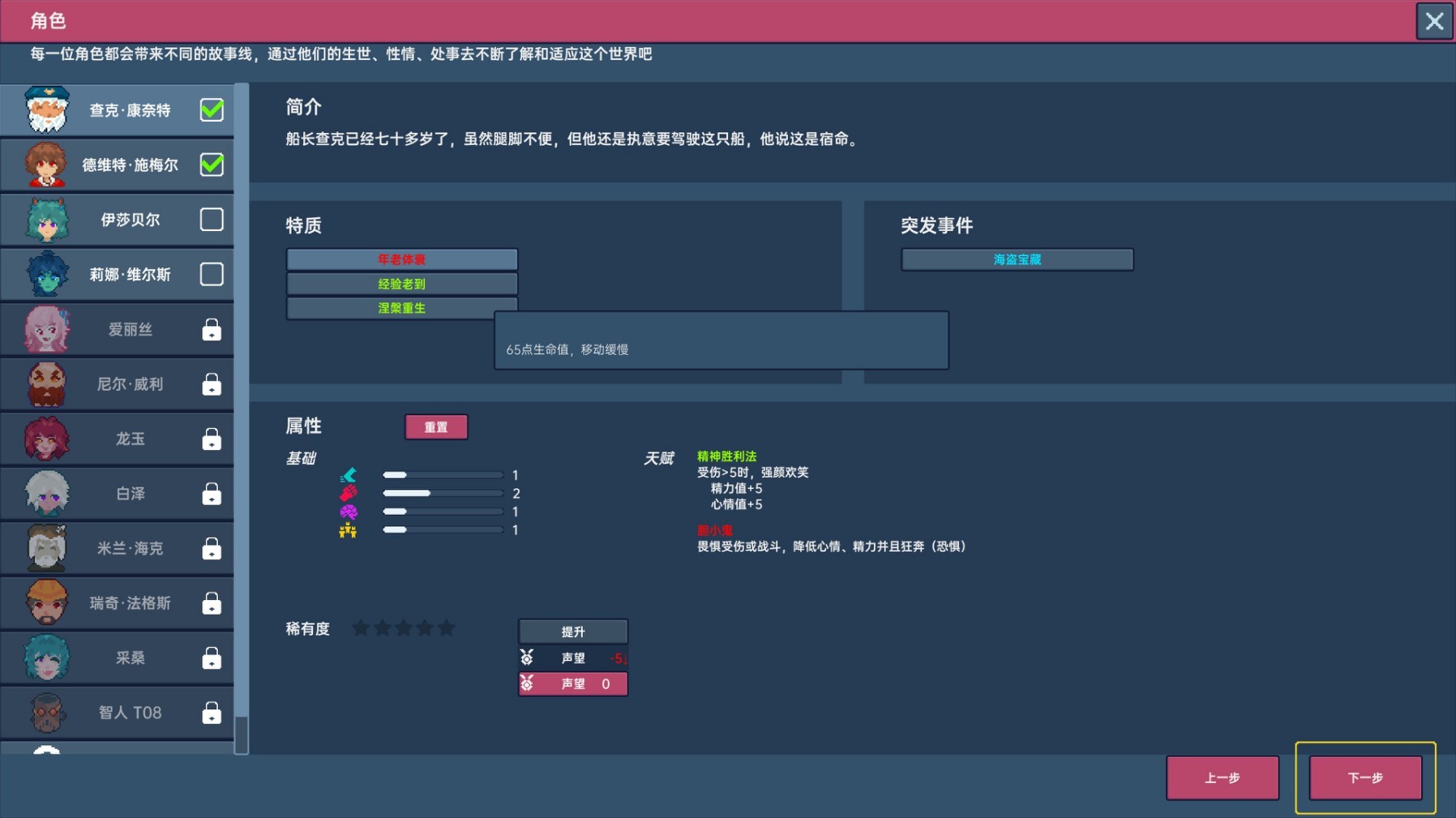
Task: Click the 重置 attributes button
Action: coord(436,426)
